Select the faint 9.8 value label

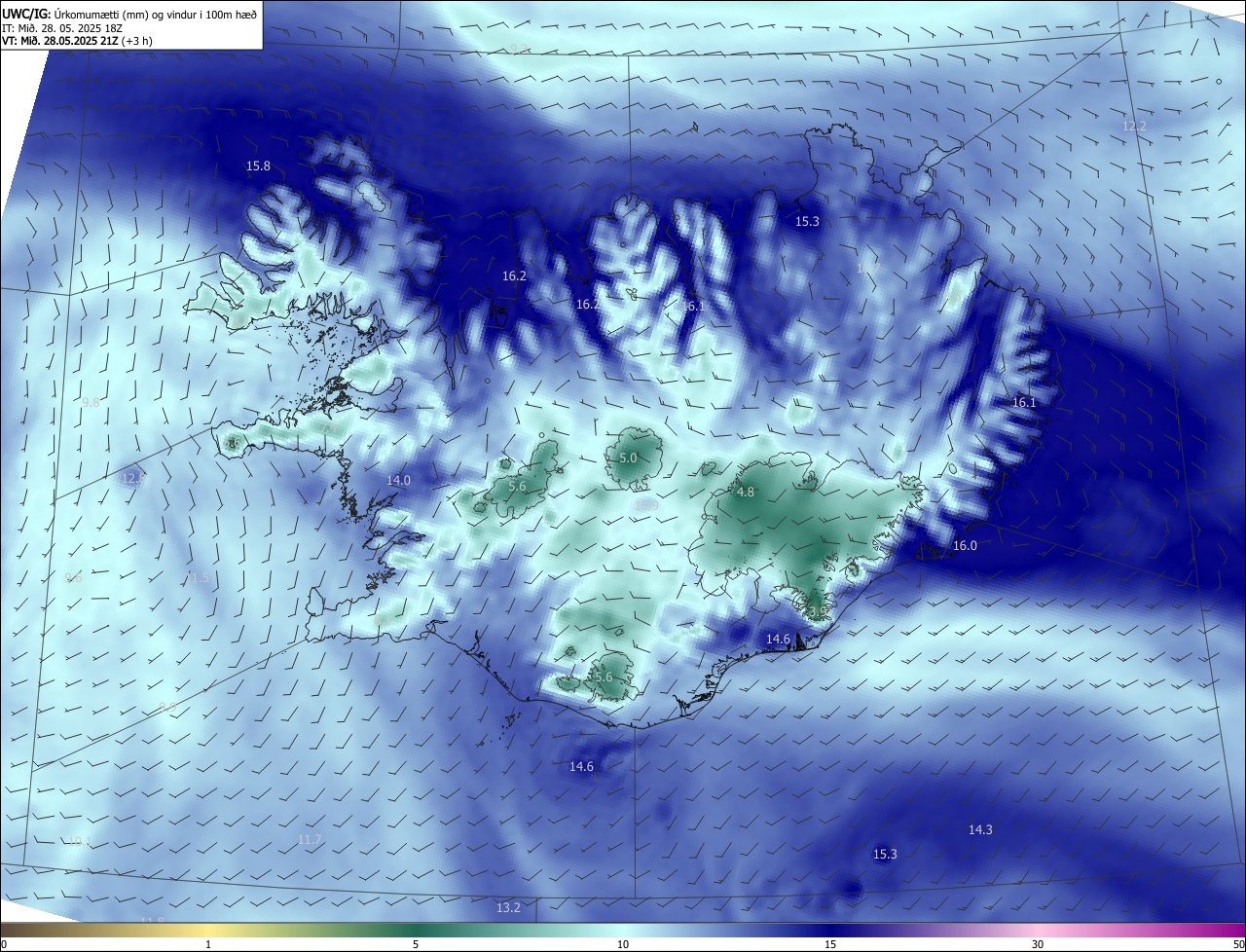coord(91,402)
